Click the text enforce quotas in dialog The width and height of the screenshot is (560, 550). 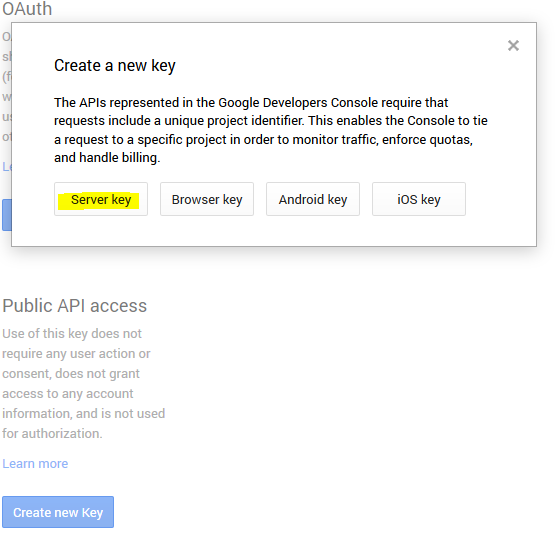click(x=427, y=139)
